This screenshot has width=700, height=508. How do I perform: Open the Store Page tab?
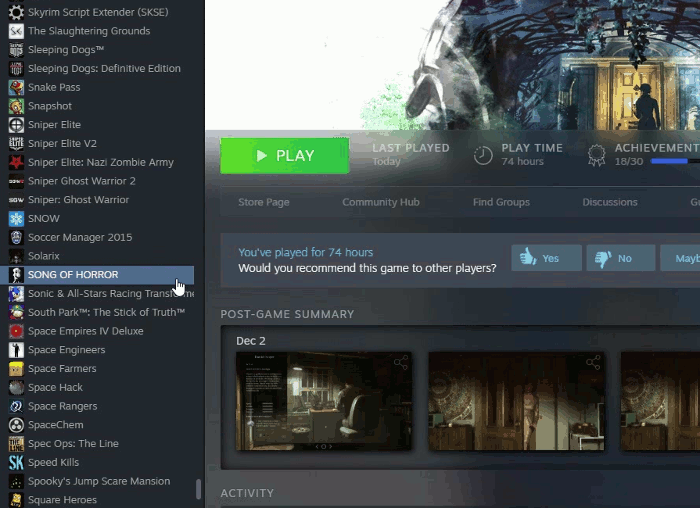(x=264, y=202)
